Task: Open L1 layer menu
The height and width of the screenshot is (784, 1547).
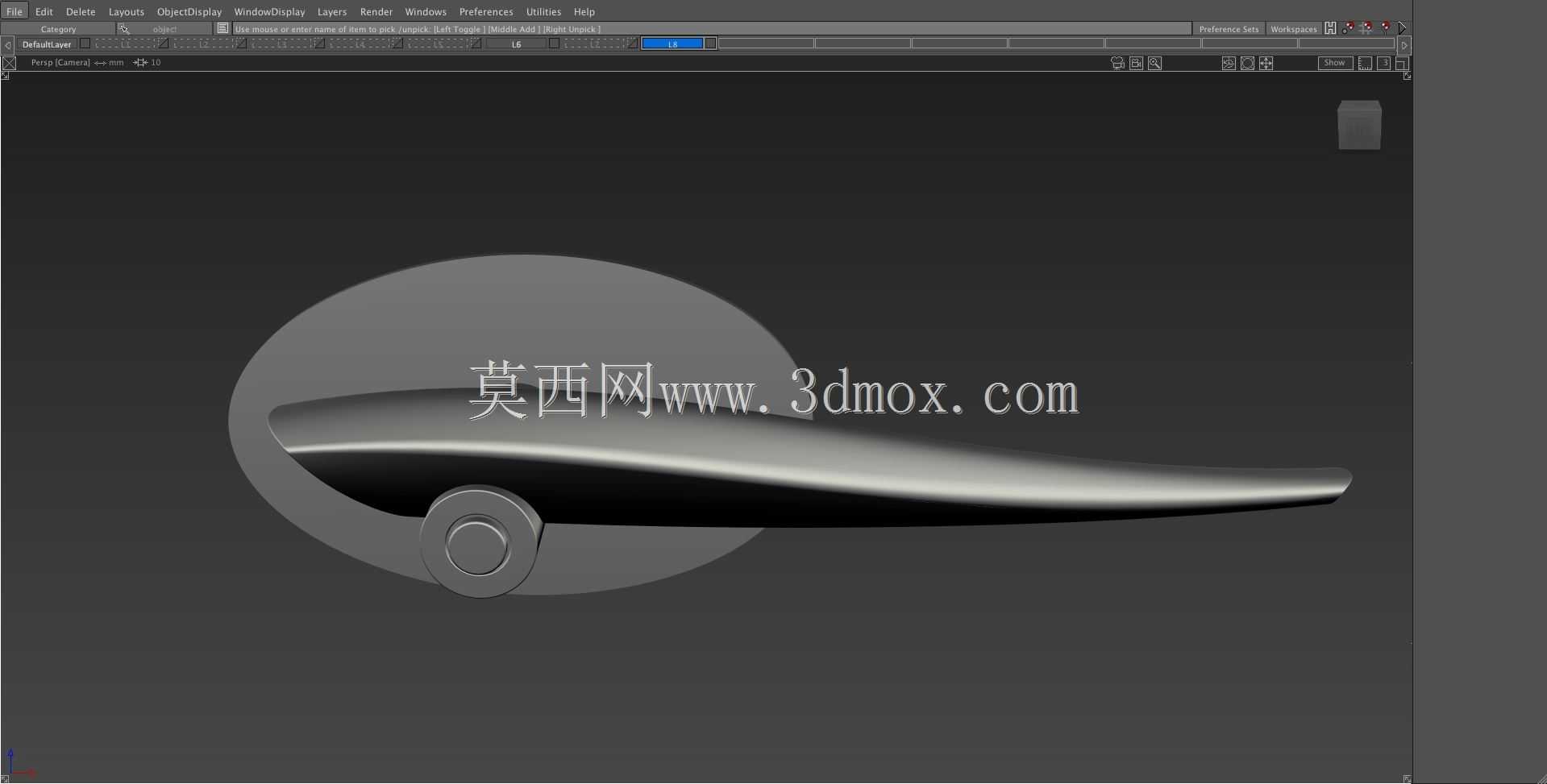Action: (125, 44)
